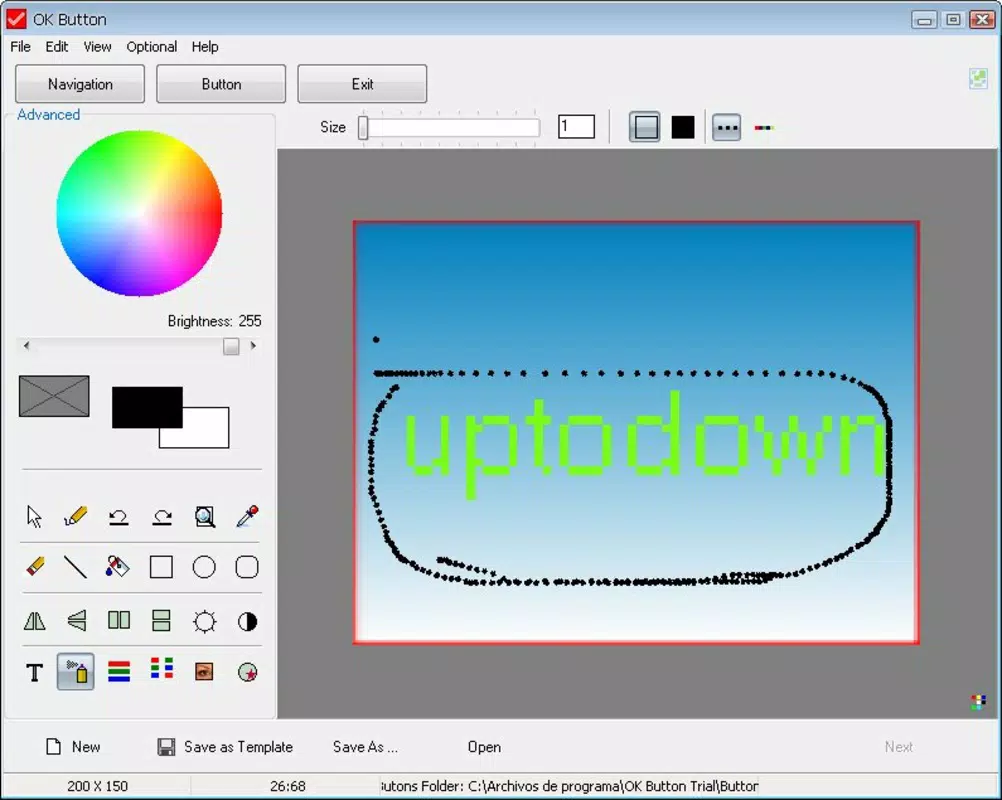Open the File menu
Viewport: 1002px width, 800px height.
click(x=20, y=47)
